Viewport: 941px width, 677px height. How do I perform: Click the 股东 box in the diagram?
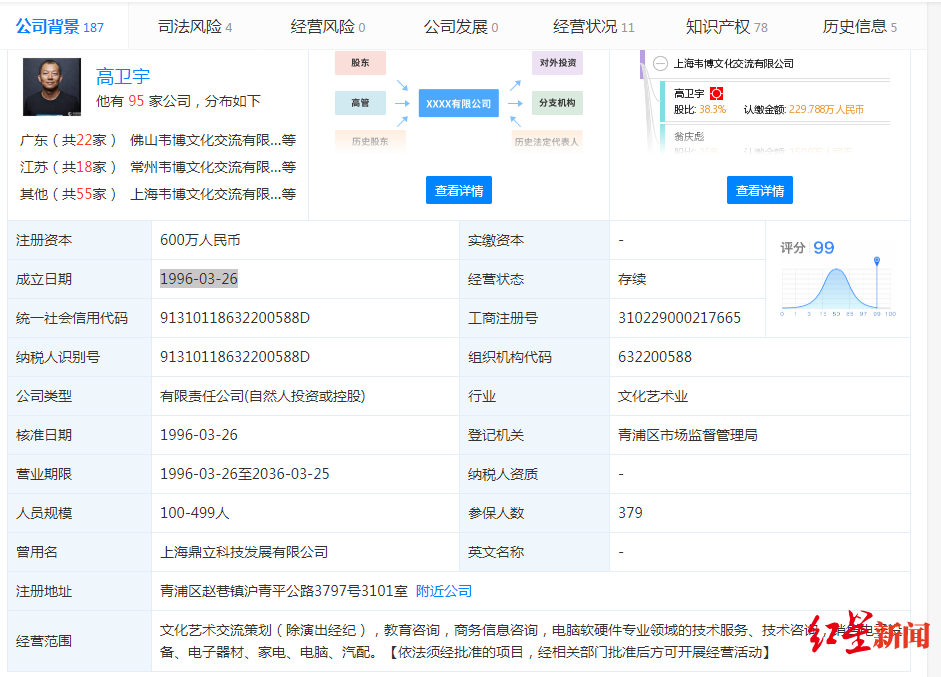point(360,63)
